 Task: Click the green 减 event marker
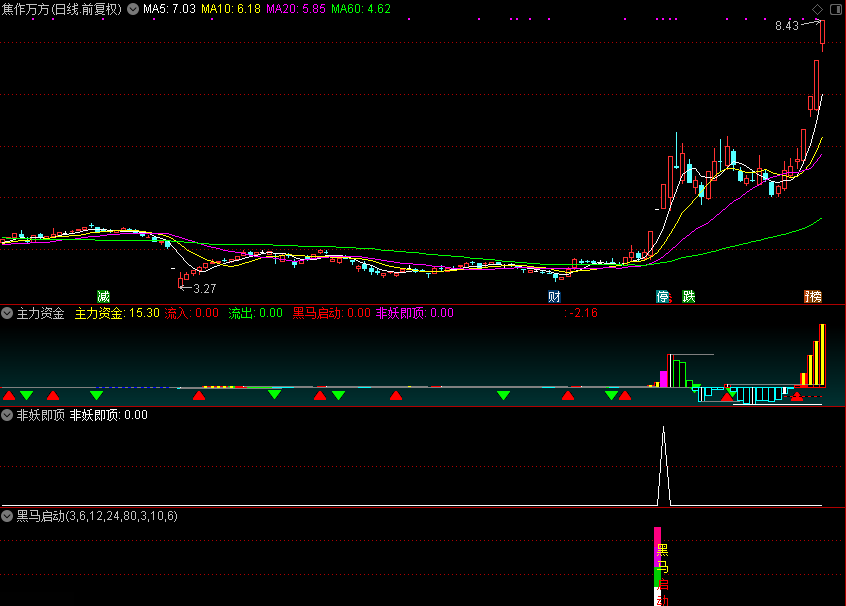[x=103, y=296]
